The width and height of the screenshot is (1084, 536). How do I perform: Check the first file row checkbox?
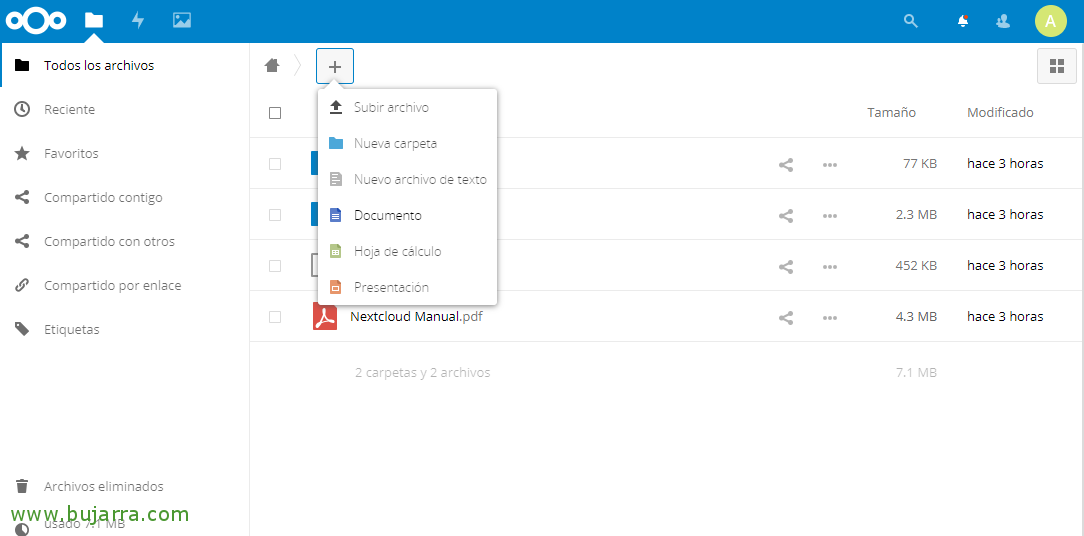tap(275, 164)
